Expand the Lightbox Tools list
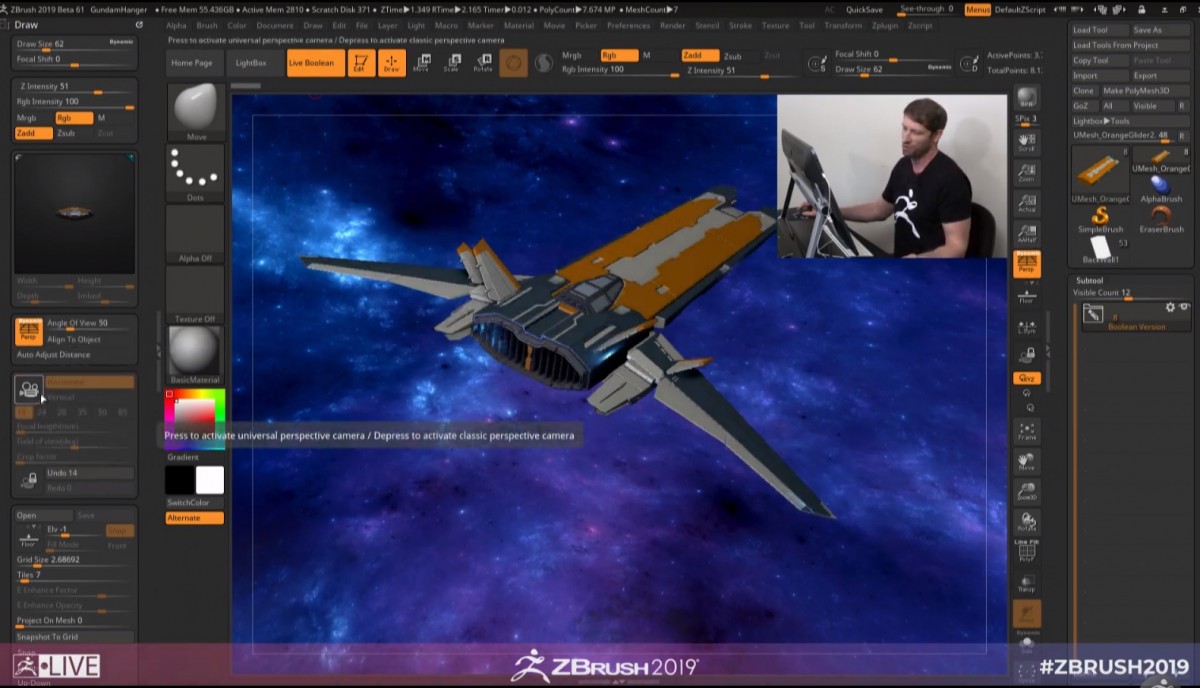 click(1101, 121)
